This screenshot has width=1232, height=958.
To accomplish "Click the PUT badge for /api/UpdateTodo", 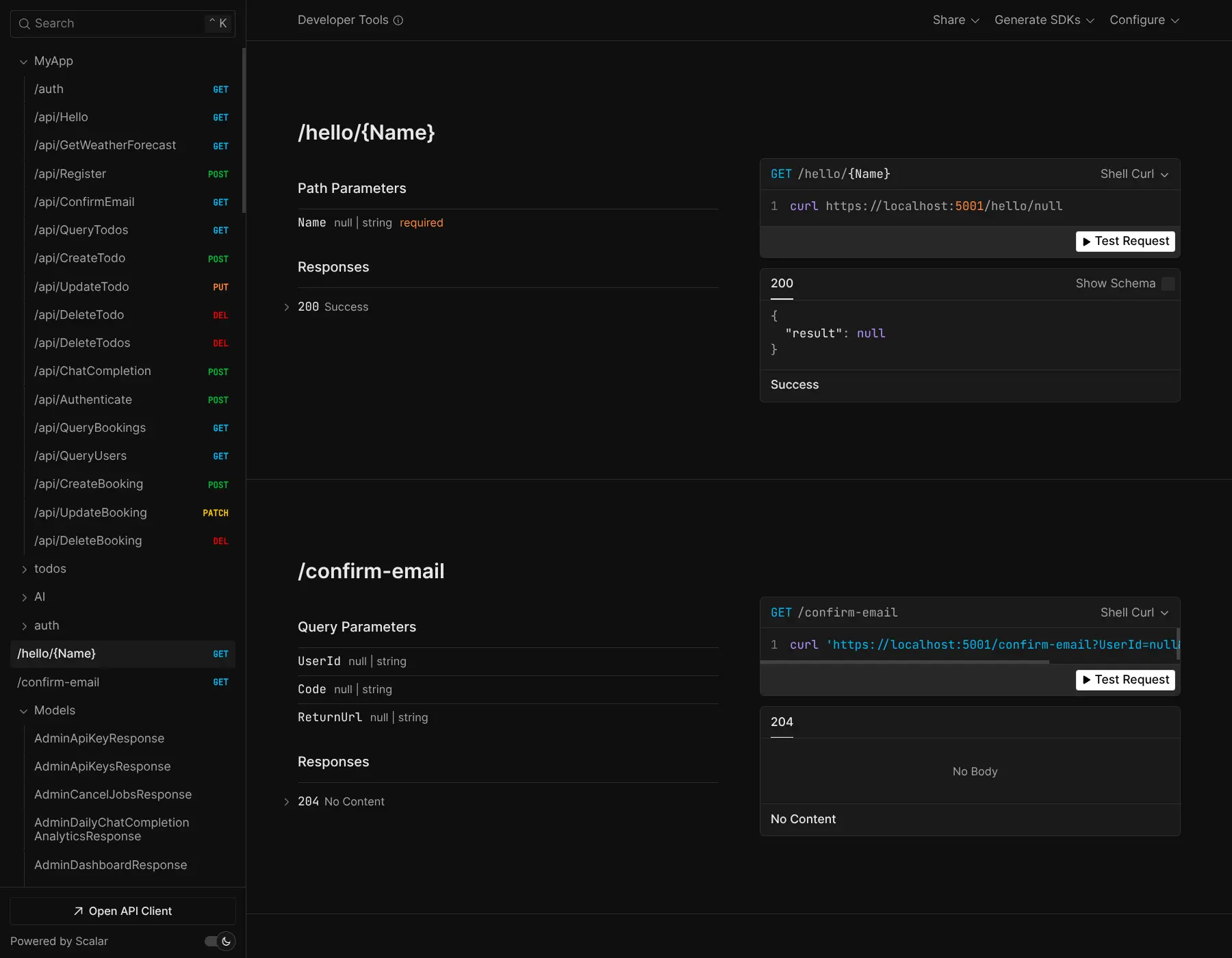I will point(220,287).
